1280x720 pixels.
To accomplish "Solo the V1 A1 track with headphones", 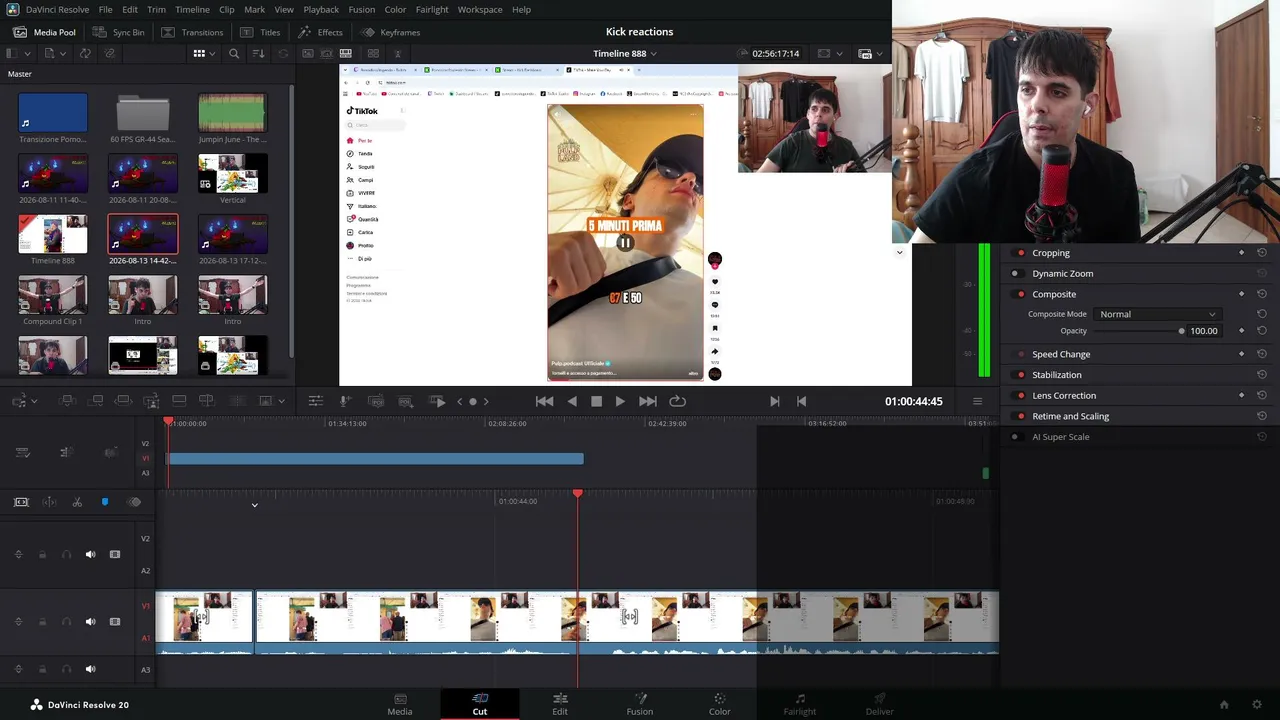I will pyautogui.click(x=66, y=622).
